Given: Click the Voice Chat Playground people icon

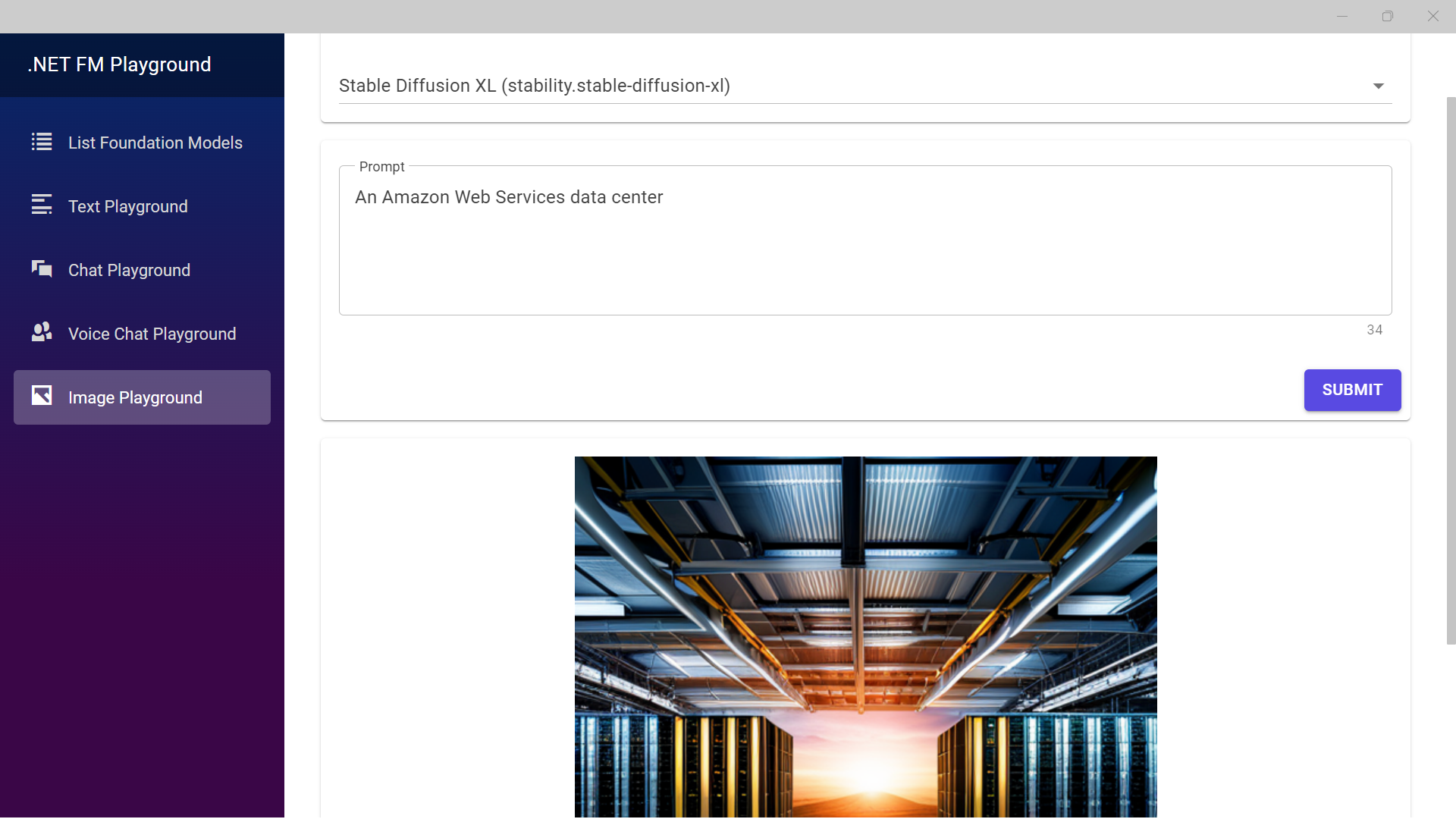Looking at the screenshot, I should tap(41, 332).
